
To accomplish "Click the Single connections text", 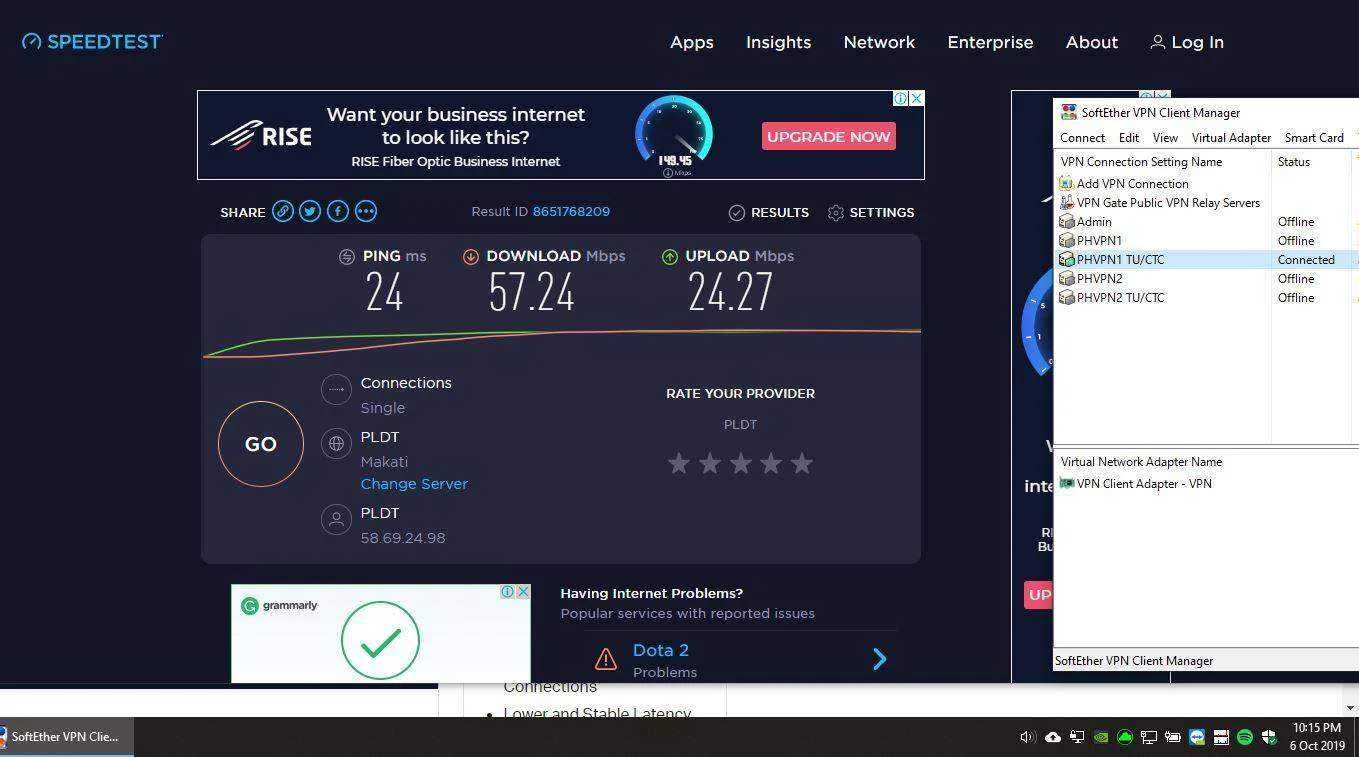I will [x=383, y=408].
